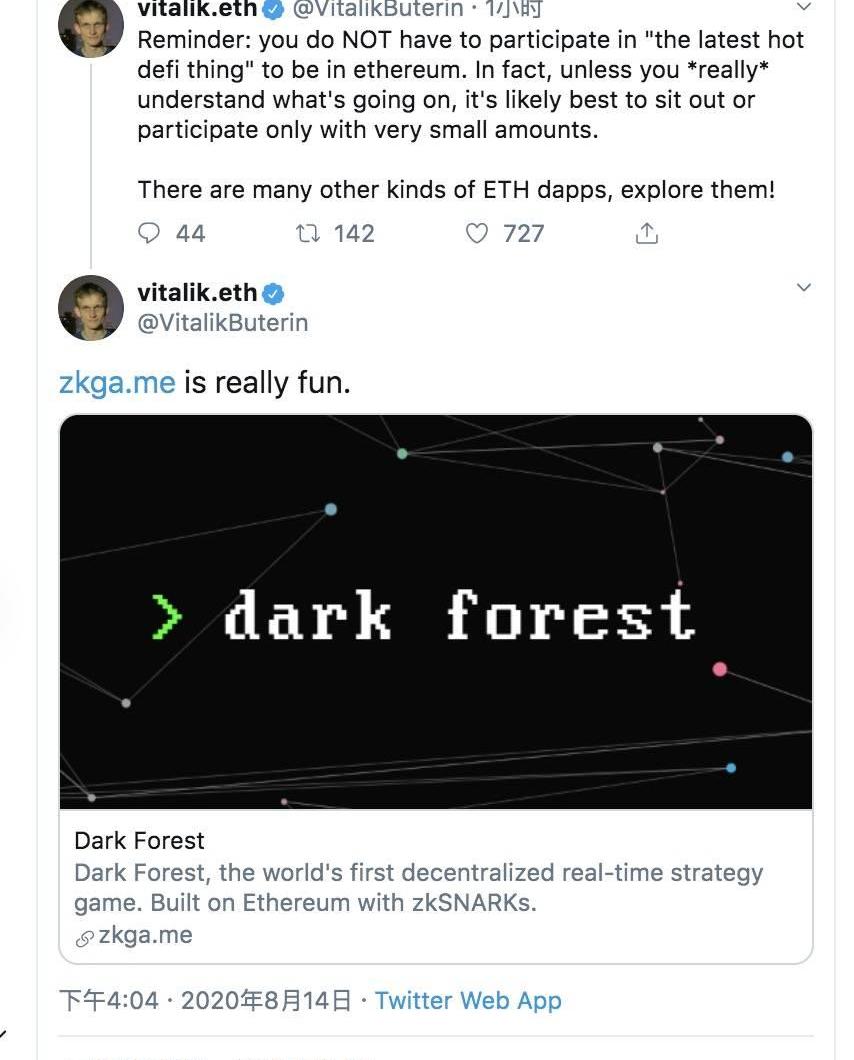
Task: Click the vitalik.eth display name in main tweet
Action: click(x=196, y=294)
